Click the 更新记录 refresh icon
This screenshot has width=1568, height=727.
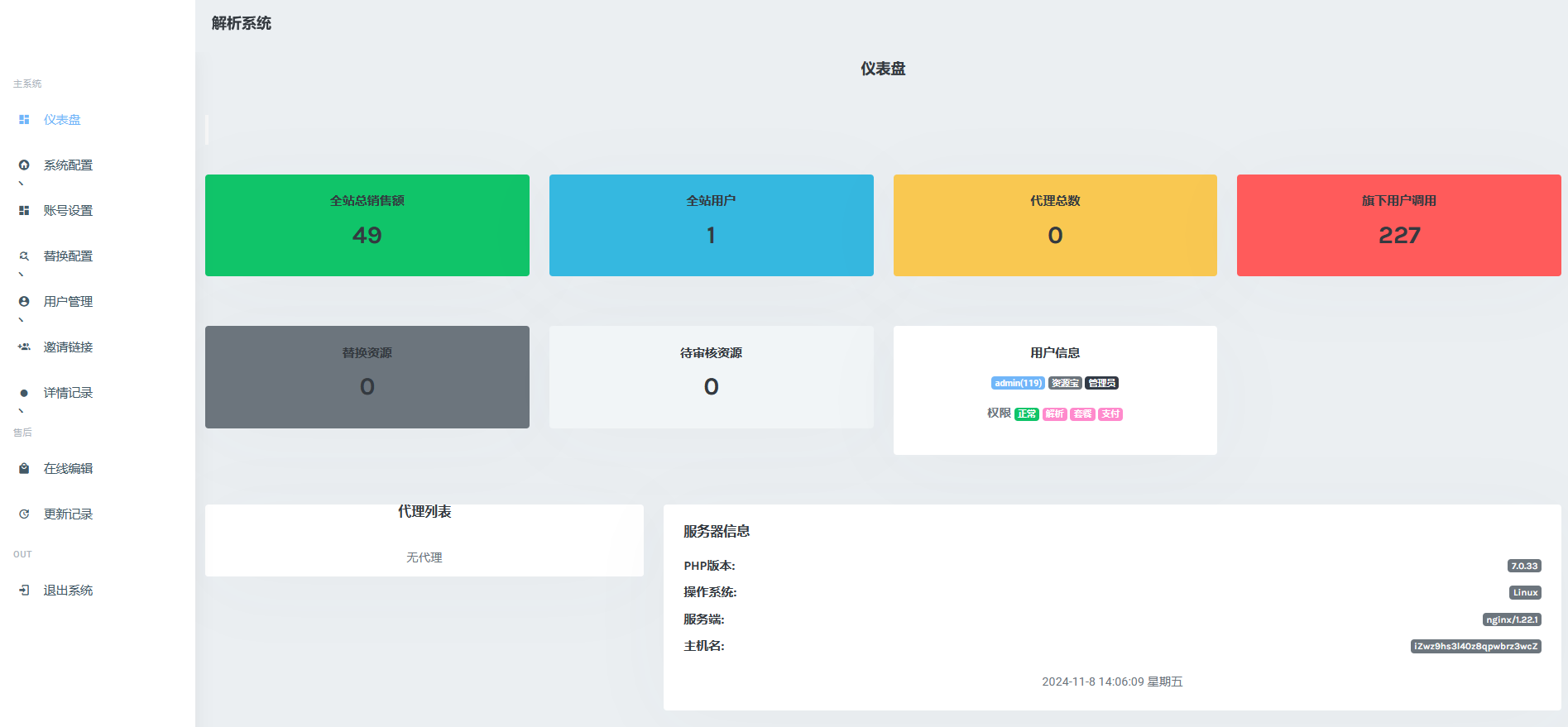point(24,514)
